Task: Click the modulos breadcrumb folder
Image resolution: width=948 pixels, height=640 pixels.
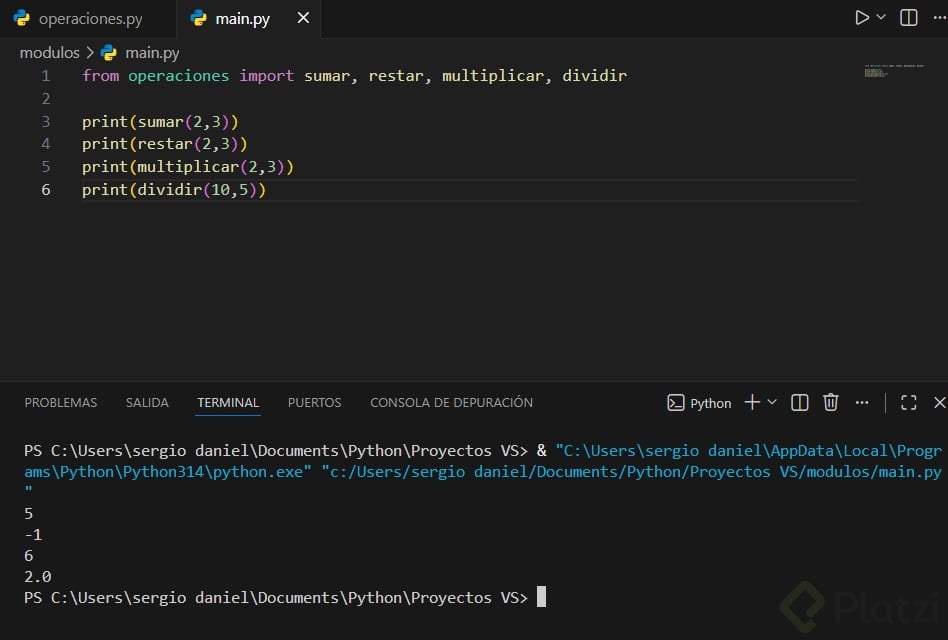Action: (49, 52)
